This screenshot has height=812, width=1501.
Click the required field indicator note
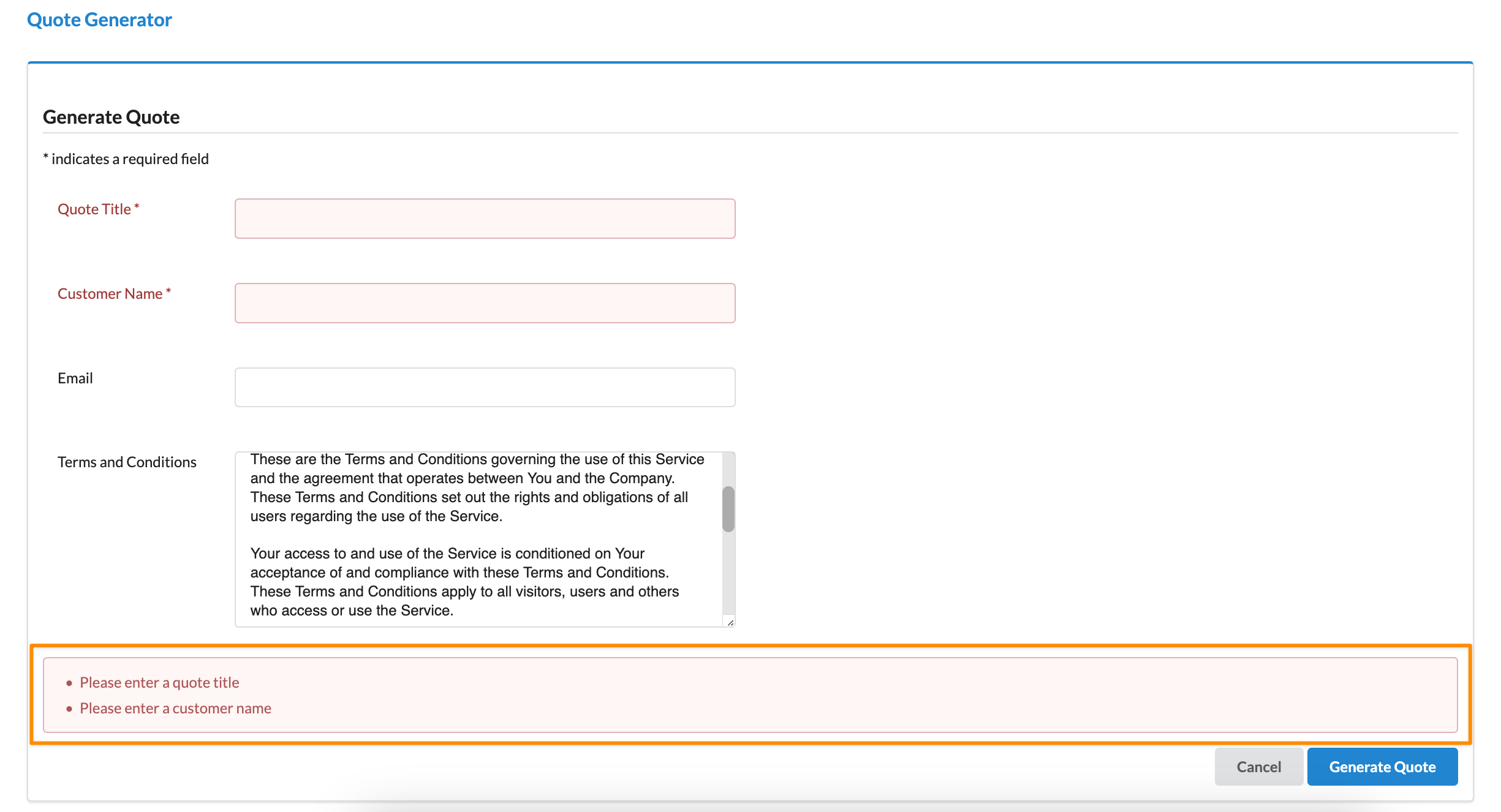126,159
